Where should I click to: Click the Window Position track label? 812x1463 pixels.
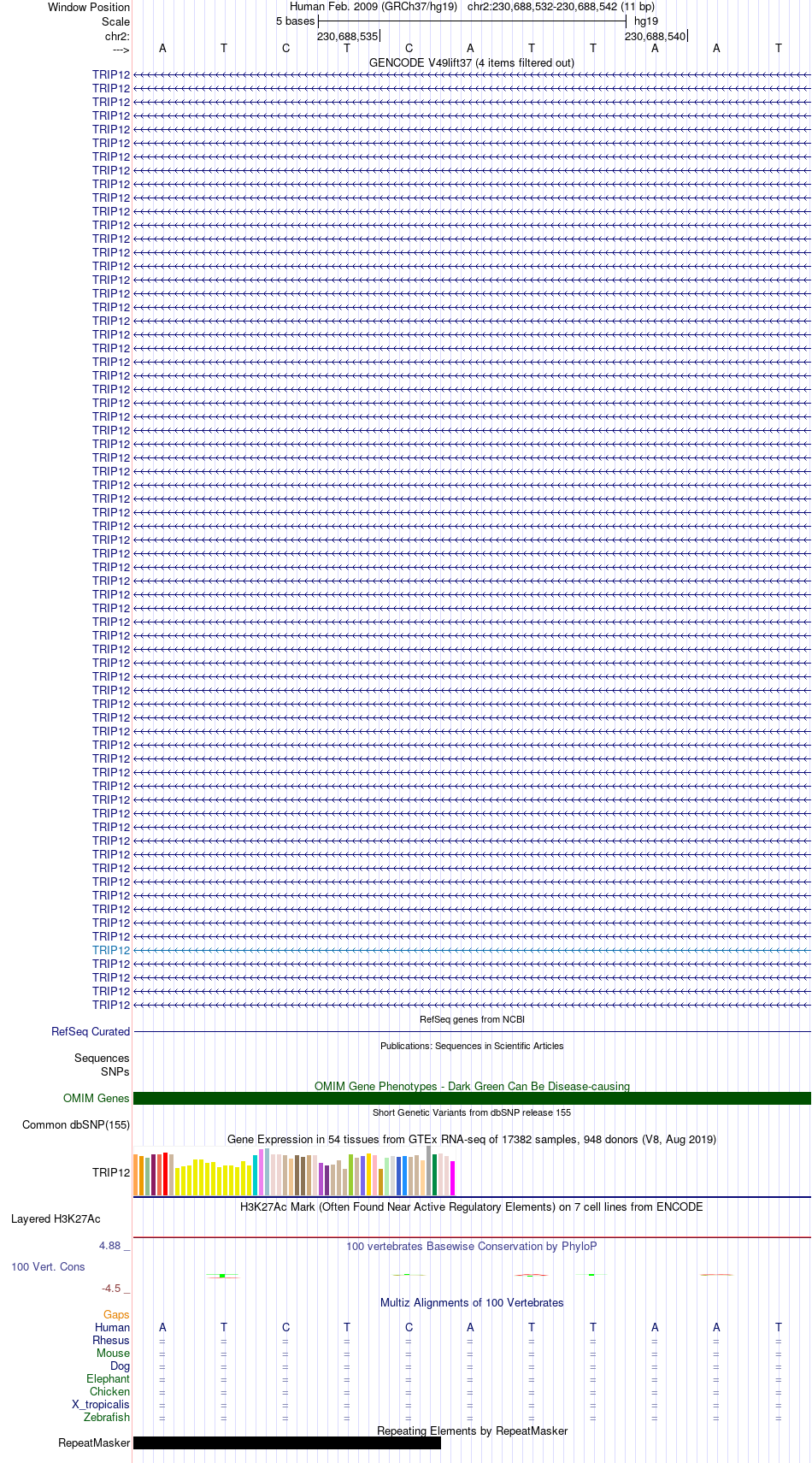click(x=89, y=8)
